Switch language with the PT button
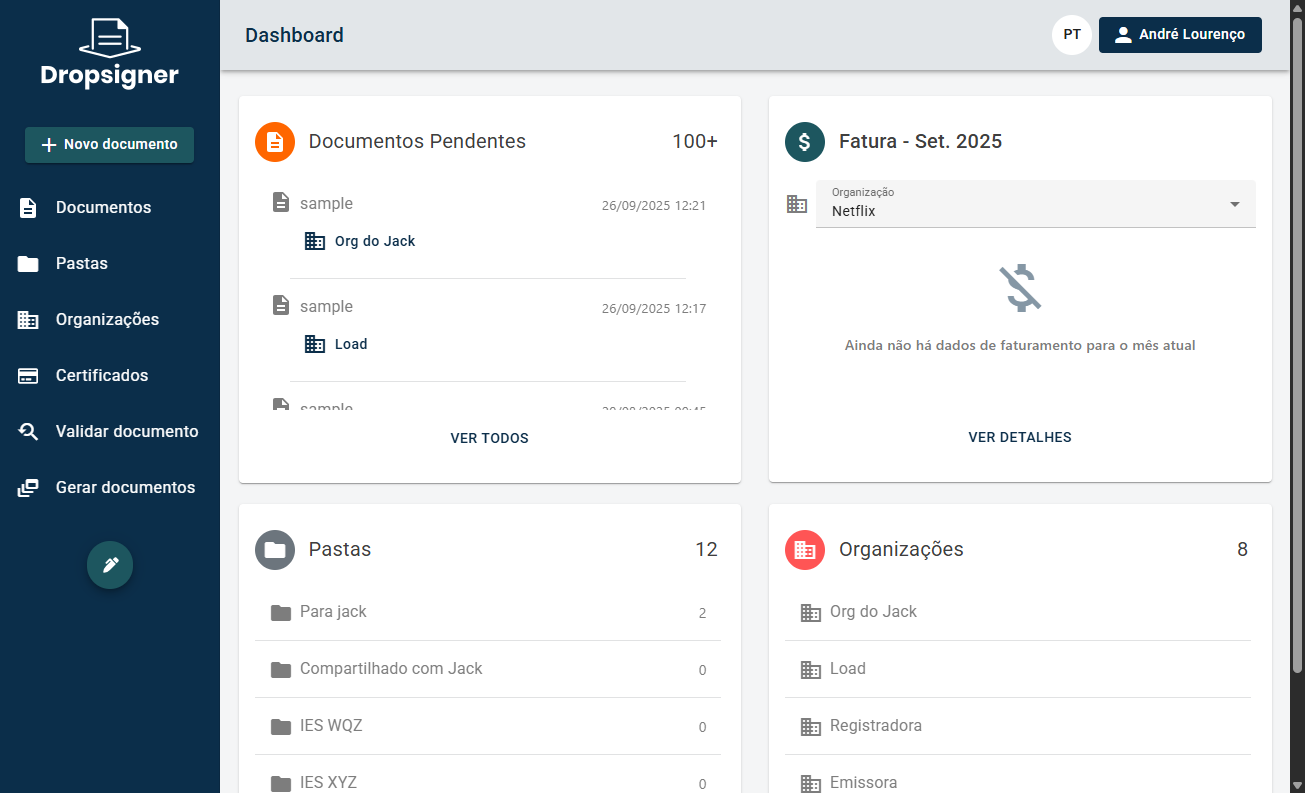1305x793 pixels. click(x=1072, y=35)
